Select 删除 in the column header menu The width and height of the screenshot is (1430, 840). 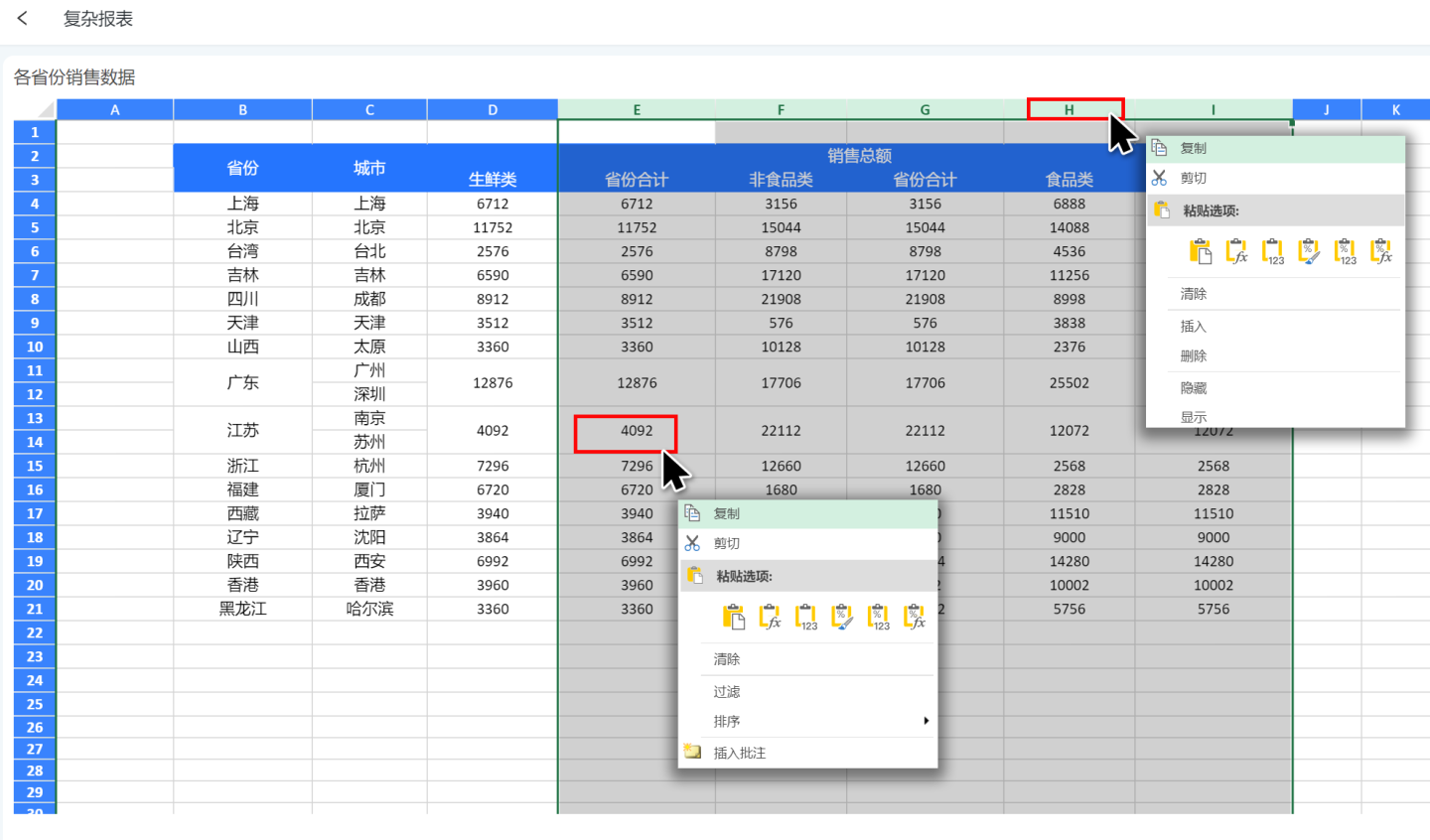(x=1194, y=355)
